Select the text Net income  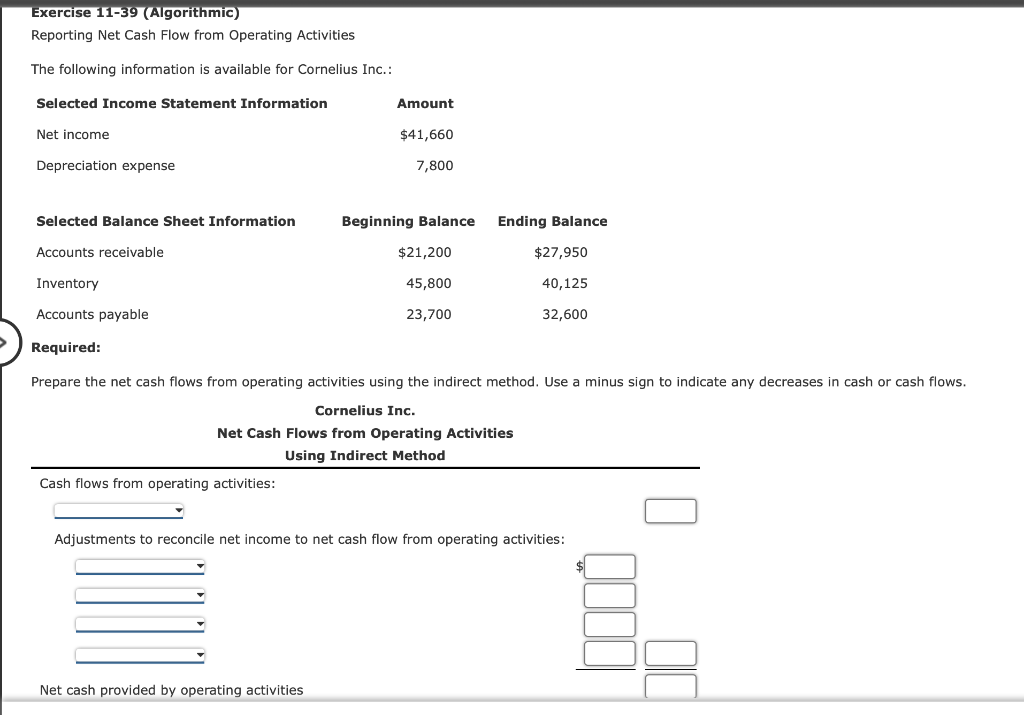coord(73,134)
